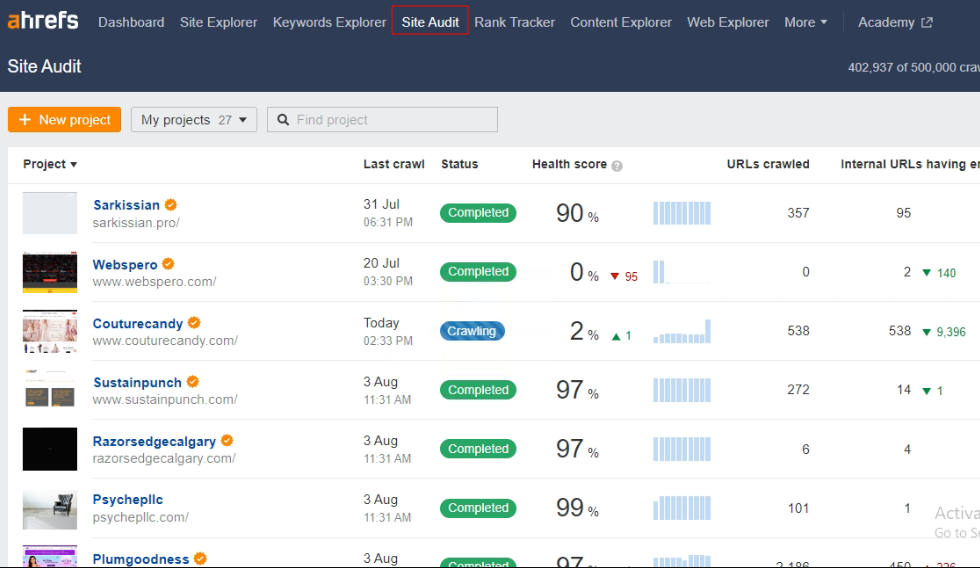This screenshot has width=980, height=568.
Task: Click Sarkissian's 90% health score
Action: 578,213
